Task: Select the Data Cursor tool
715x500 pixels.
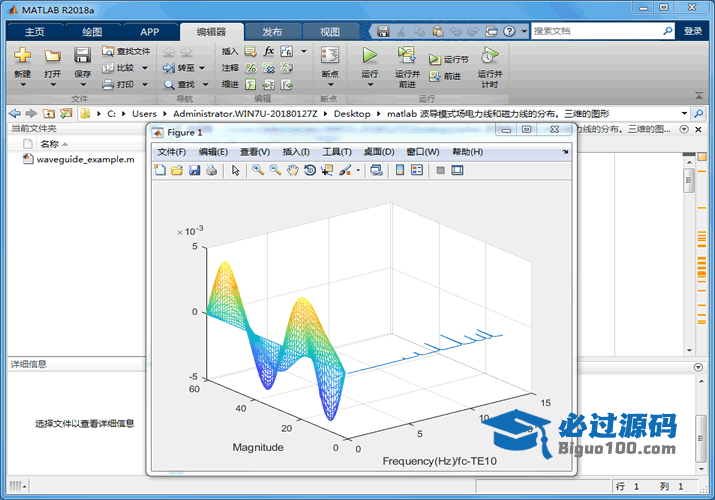Action: (327, 170)
